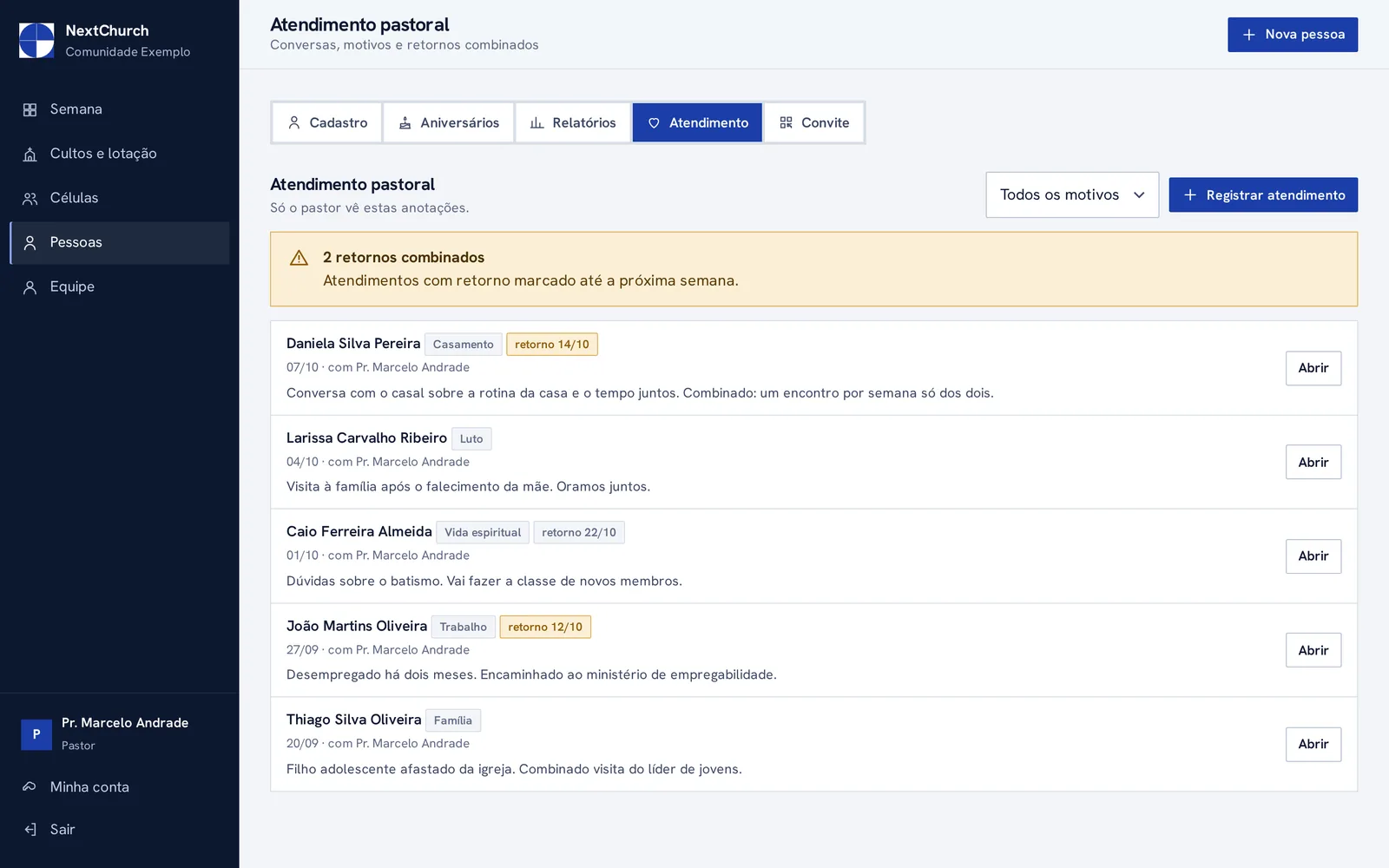The image size is (1389, 868).
Task: Click the Nova pessoa button
Action: (x=1293, y=35)
